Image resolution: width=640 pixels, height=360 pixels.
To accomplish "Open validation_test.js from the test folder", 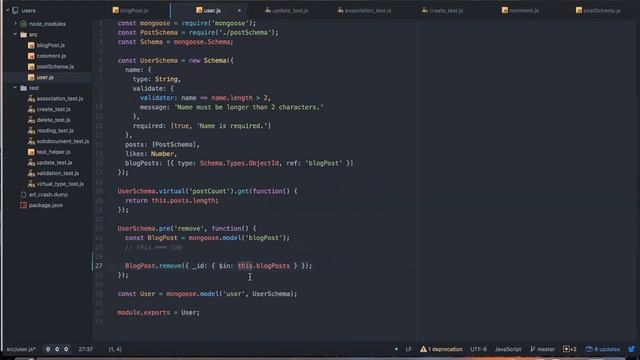I will coord(58,173).
